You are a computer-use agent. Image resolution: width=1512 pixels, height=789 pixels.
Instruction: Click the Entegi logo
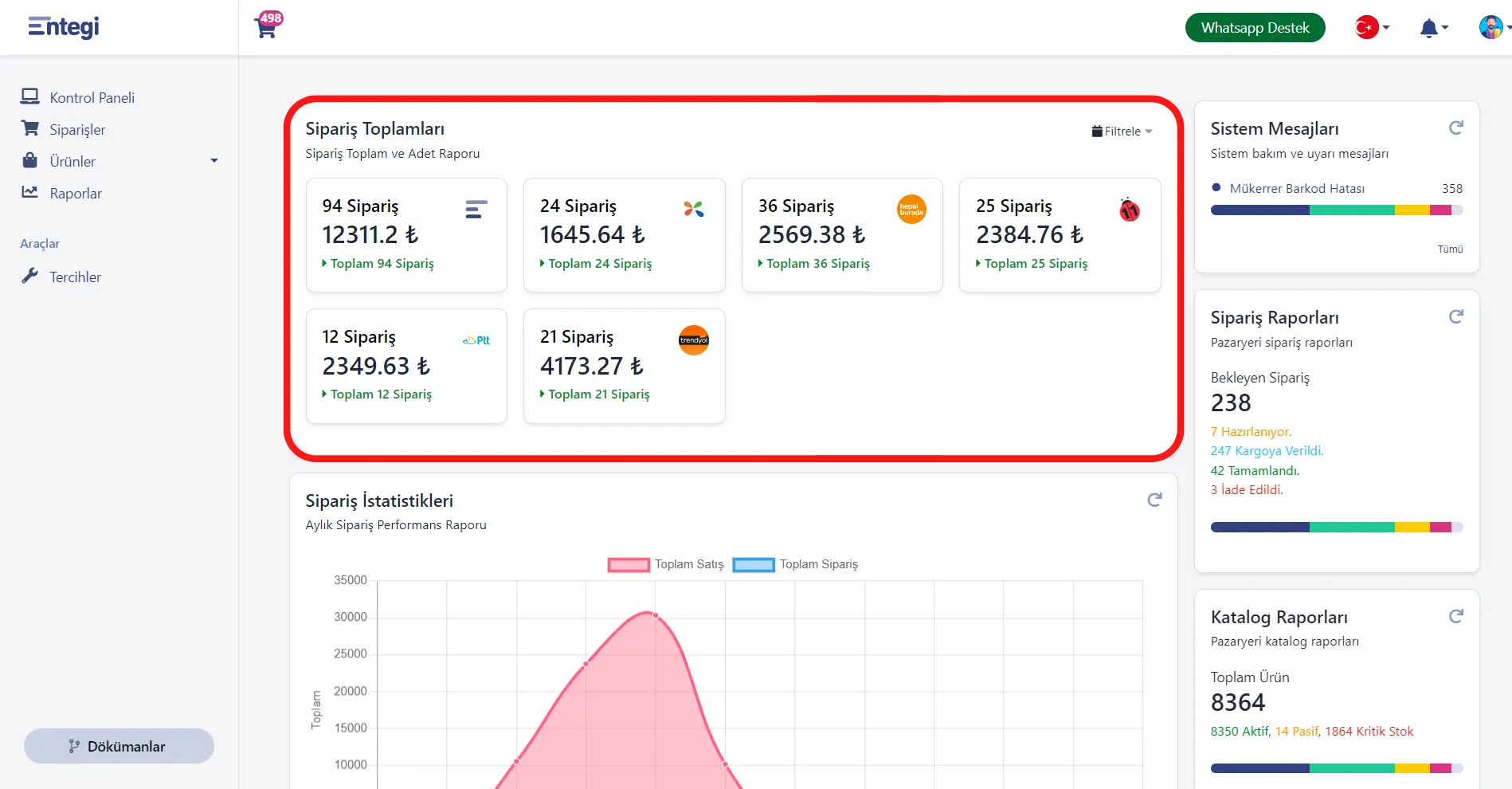point(64,27)
